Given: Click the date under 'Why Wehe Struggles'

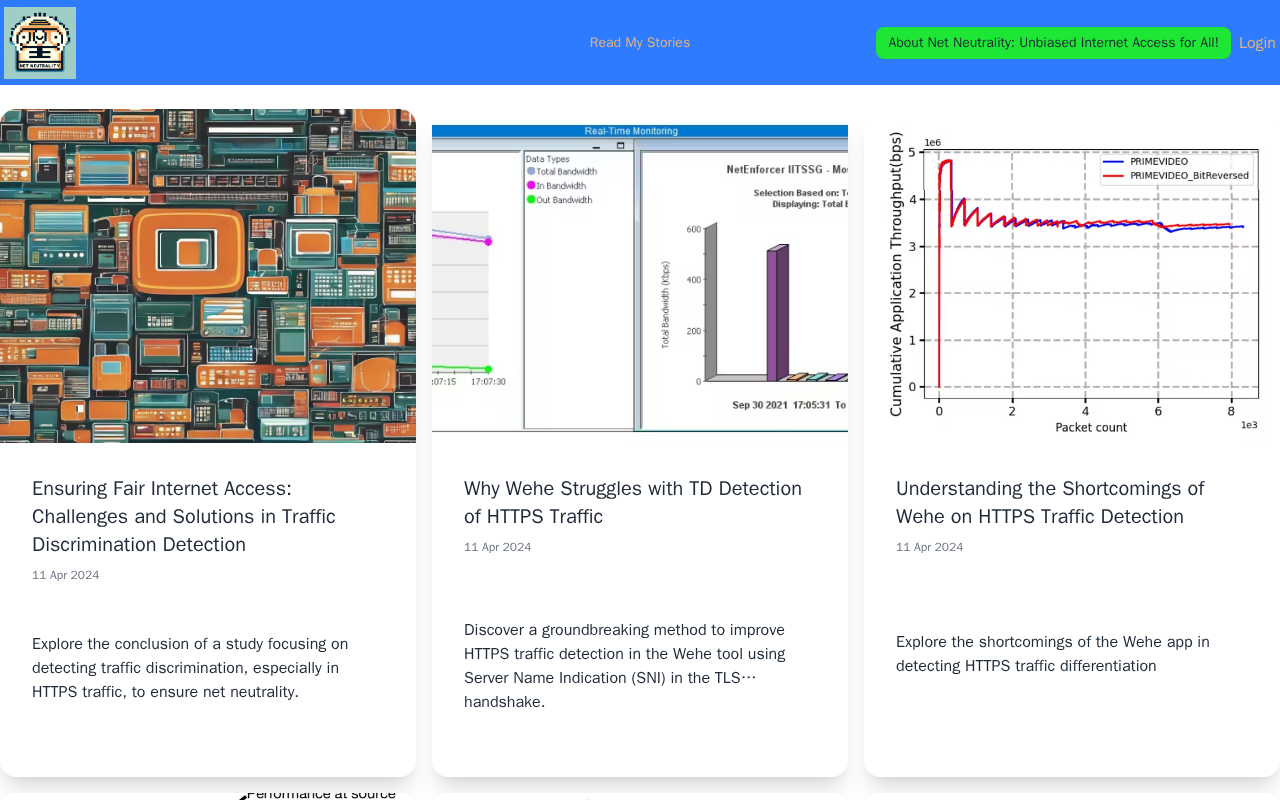Looking at the screenshot, I should click(498, 547).
